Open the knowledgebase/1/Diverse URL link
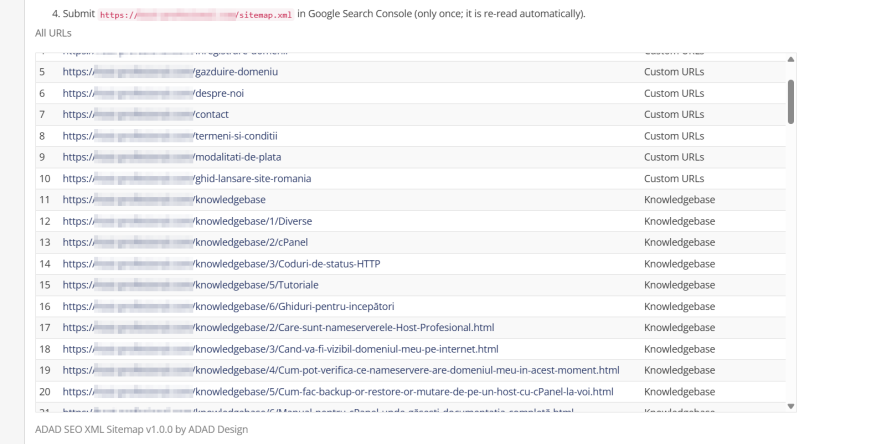 click(187, 221)
